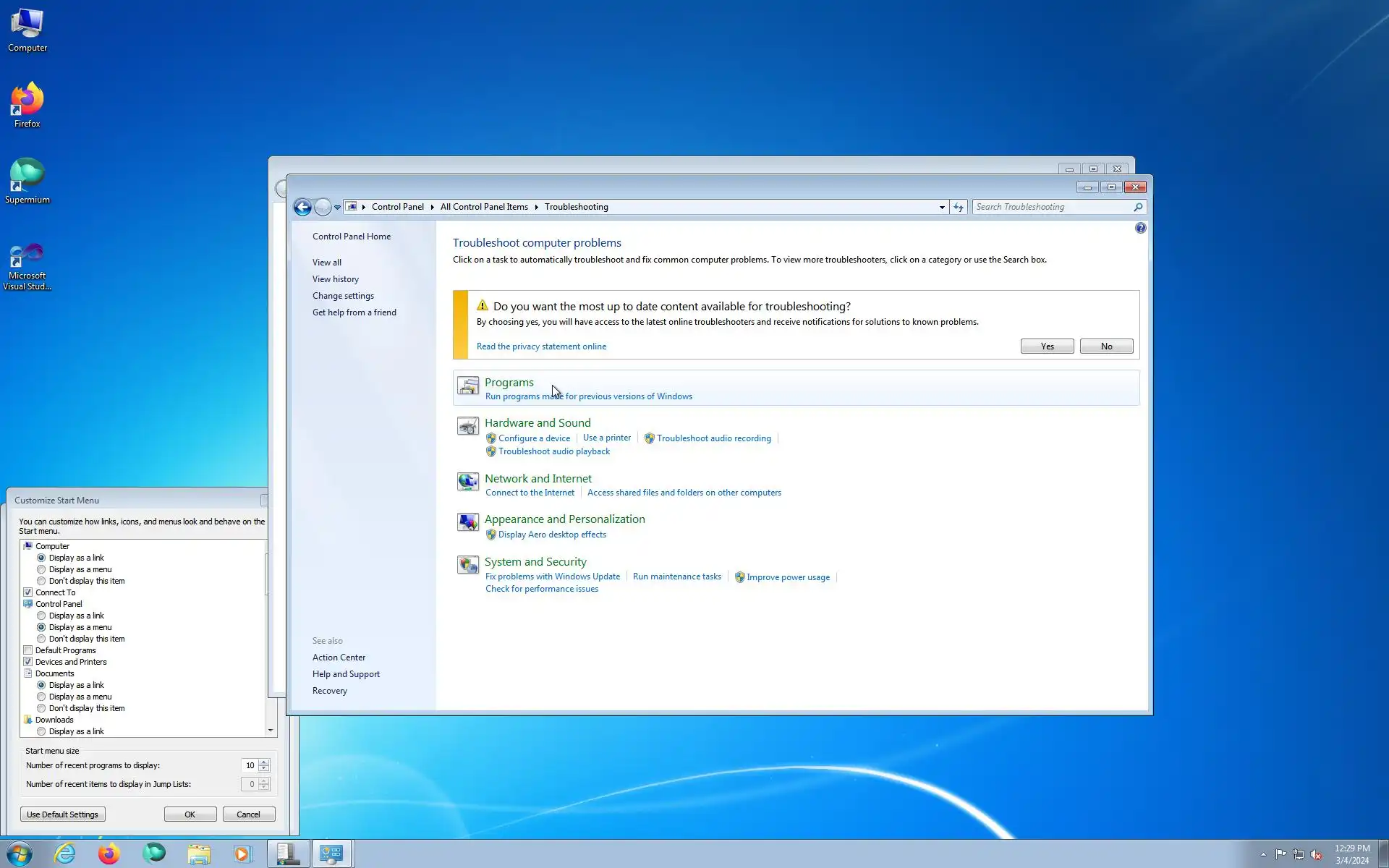Select Computer's Display as a menu option
Image resolution: width=1389 pixels, height=868 pixels.
41,569
